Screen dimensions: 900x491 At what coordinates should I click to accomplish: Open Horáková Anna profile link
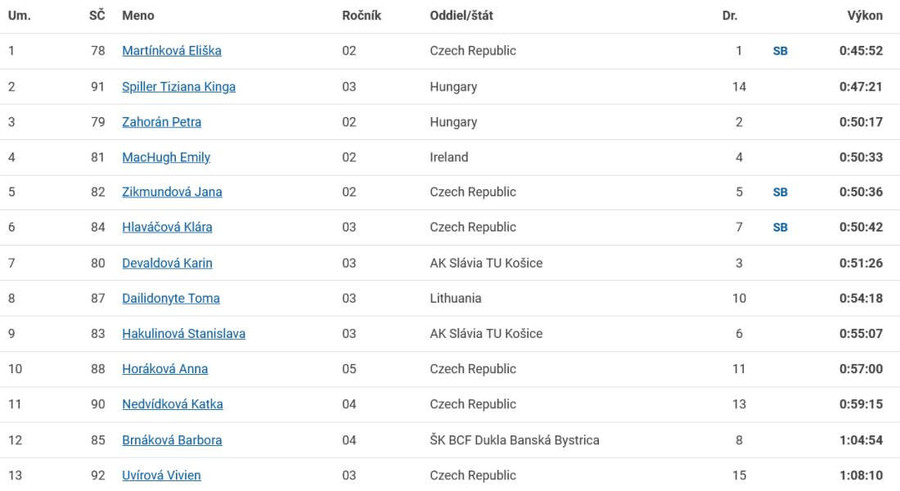[165, 369]
